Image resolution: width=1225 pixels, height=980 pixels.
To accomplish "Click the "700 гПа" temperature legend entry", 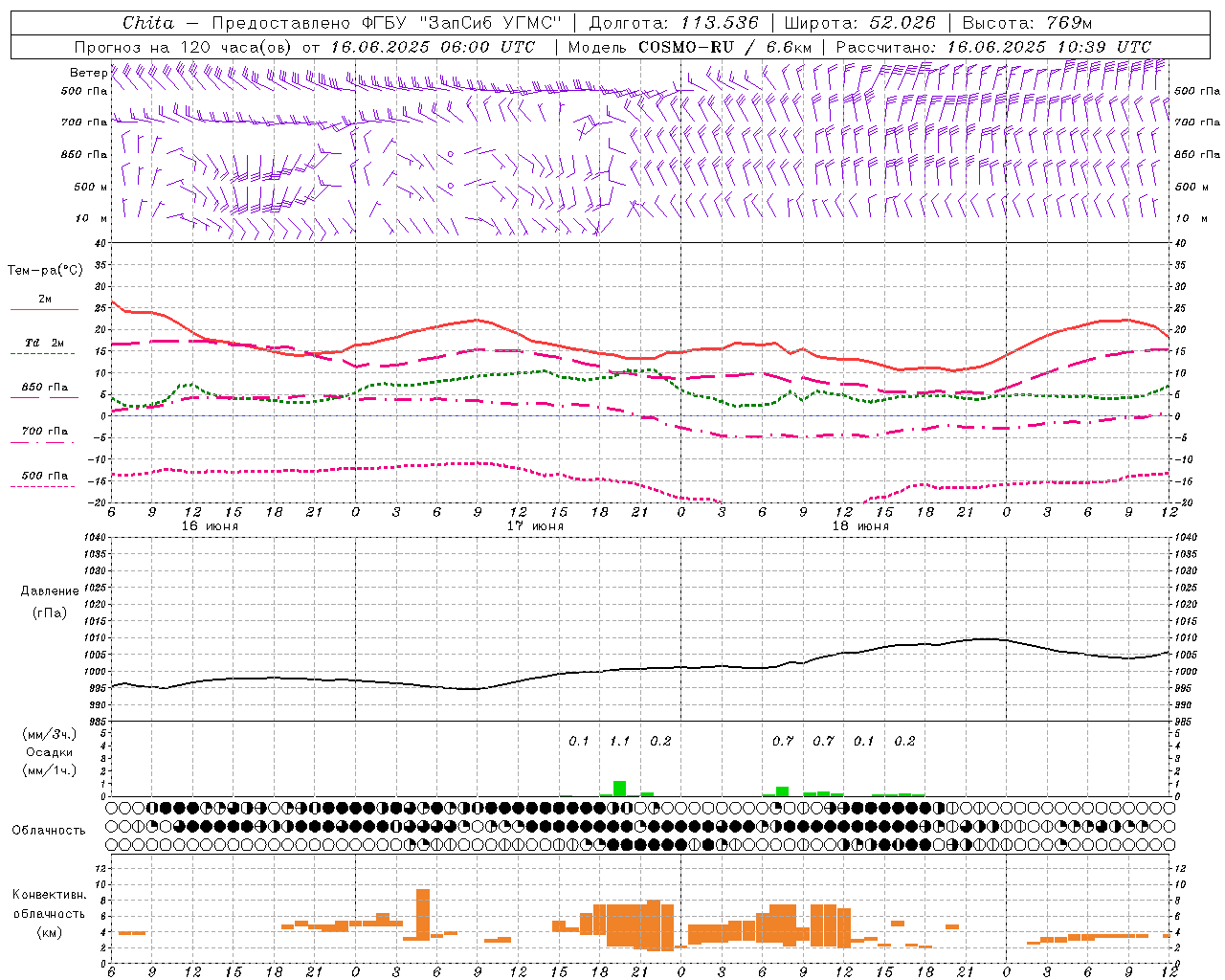I will click(45, 431).
